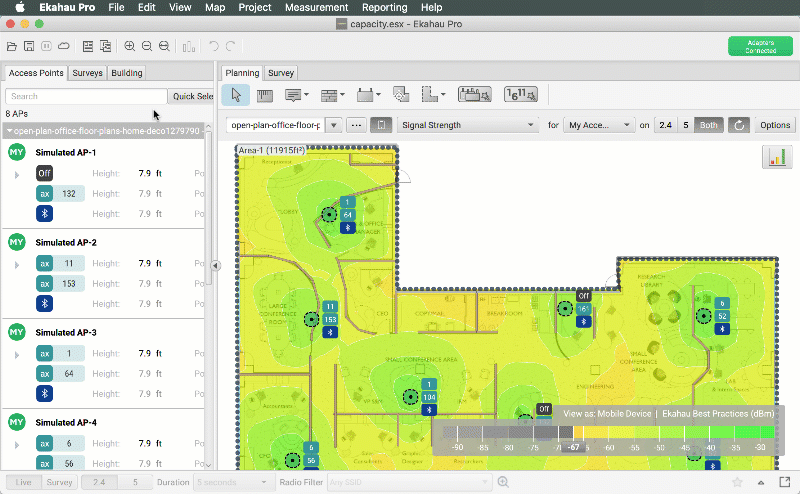Click the favorite star icon at bottom
Image resolution: width=800 pixels, height=494 pixels.
(737, 482)
